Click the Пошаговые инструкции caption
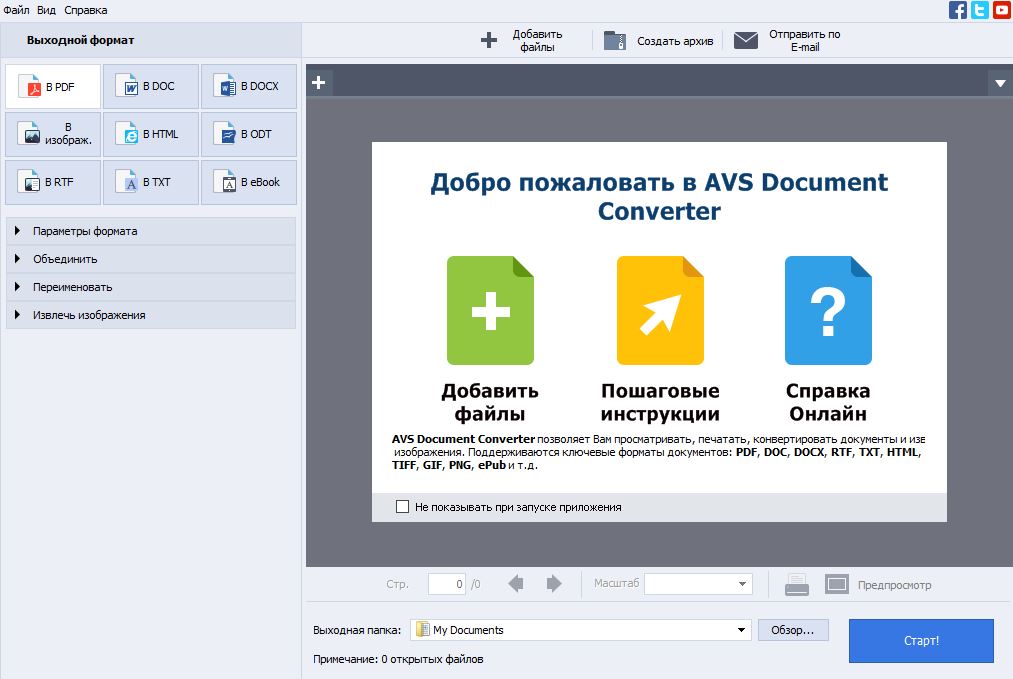 (660, 402)
